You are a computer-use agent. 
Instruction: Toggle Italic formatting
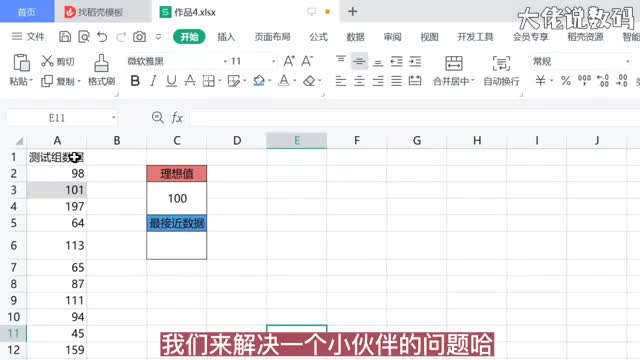(x=153, y=81)
